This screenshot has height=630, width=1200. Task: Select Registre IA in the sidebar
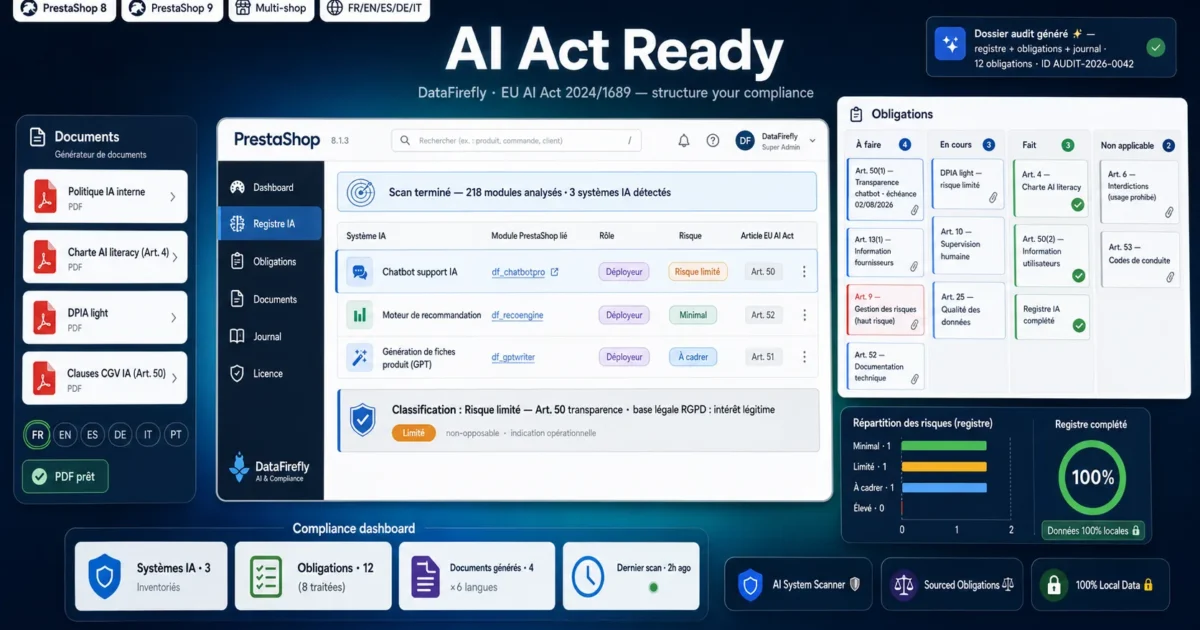coord(270,224)
